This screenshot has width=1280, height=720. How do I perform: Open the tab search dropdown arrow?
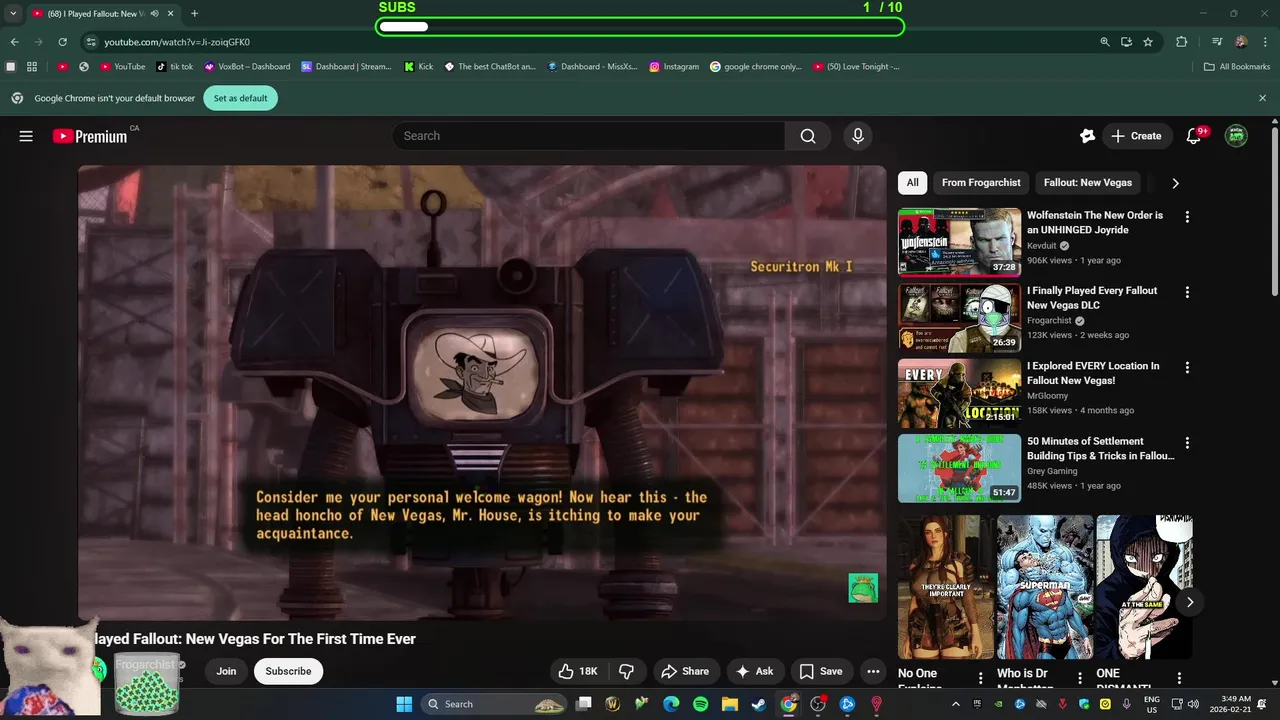13,13
